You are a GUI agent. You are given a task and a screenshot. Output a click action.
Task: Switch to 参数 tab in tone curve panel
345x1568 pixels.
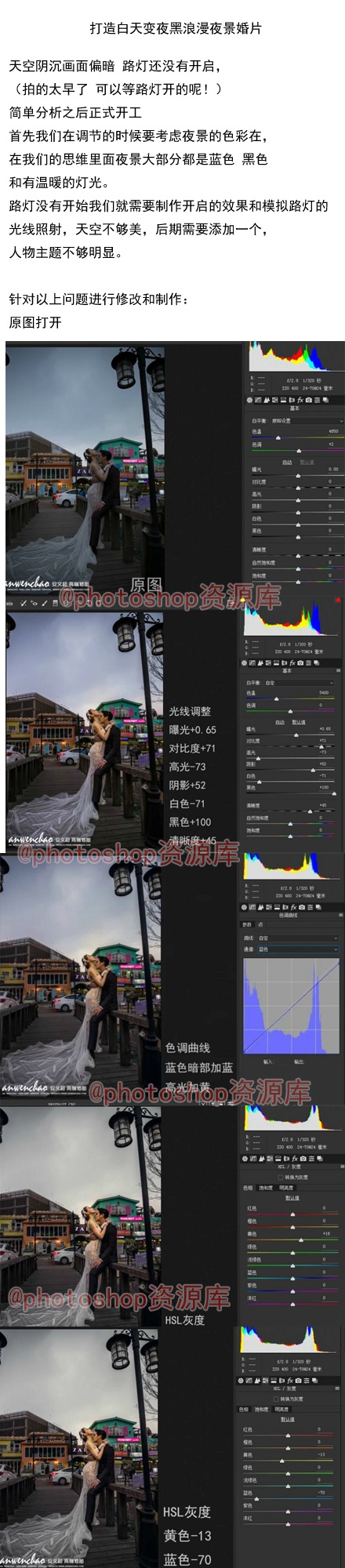[246, 925]
